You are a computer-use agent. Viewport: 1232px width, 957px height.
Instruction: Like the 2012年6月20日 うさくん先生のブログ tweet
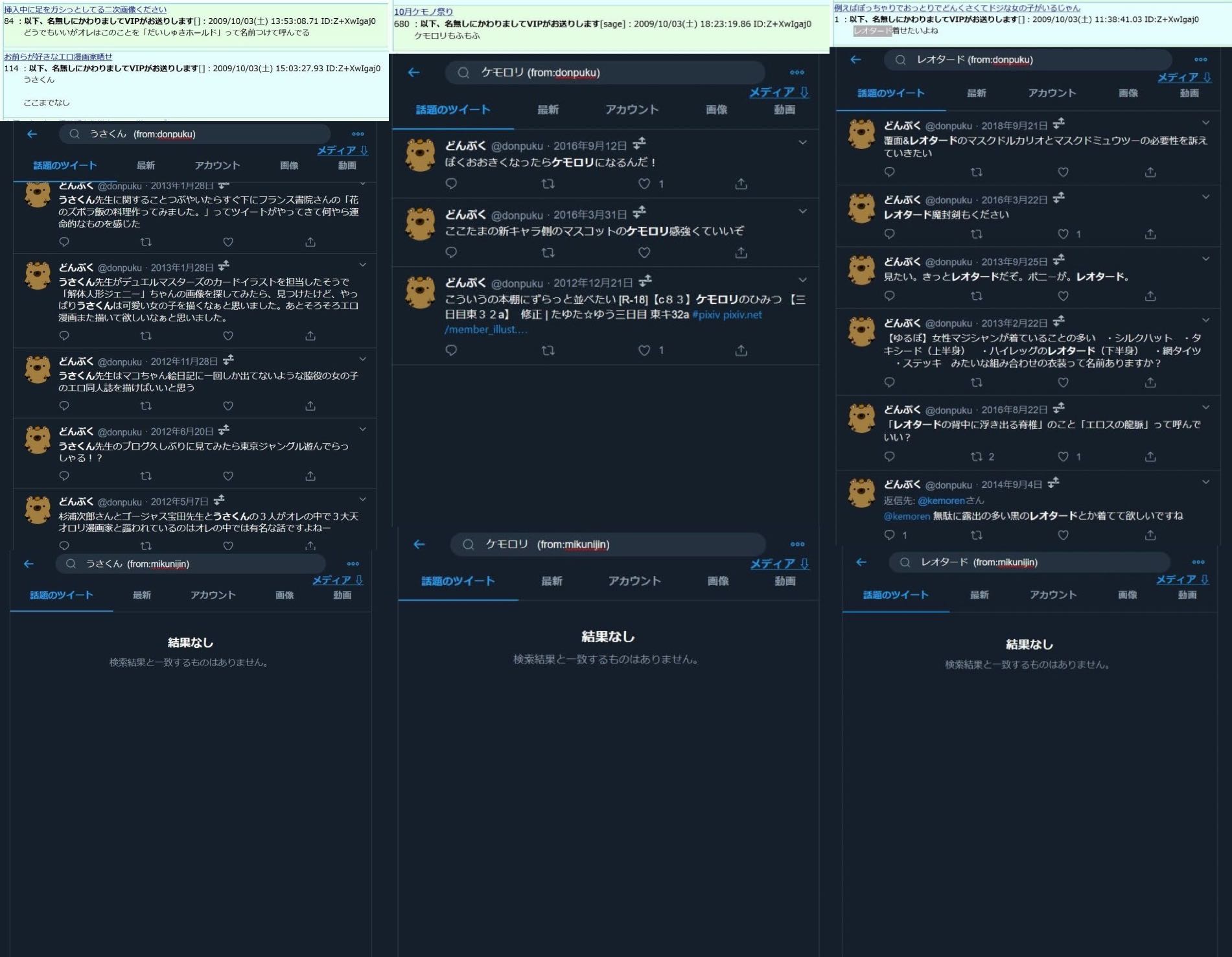tap(228, 476)
